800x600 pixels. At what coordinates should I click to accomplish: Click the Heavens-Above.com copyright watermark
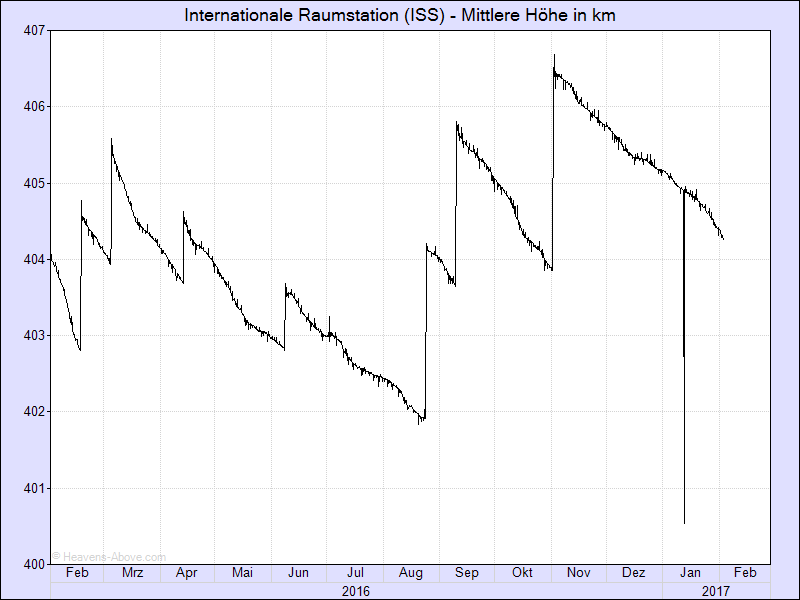click(x=108, y=556)
